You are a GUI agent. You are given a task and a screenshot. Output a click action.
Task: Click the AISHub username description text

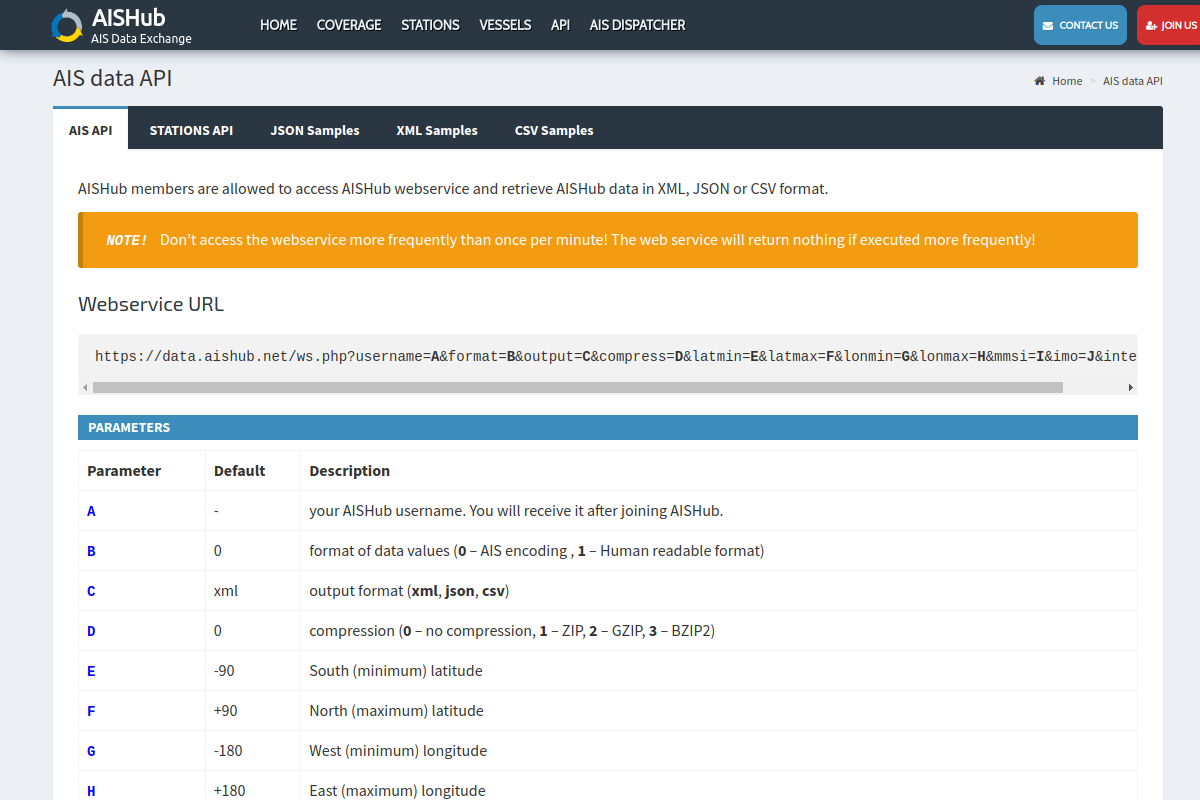coord(516,511)
